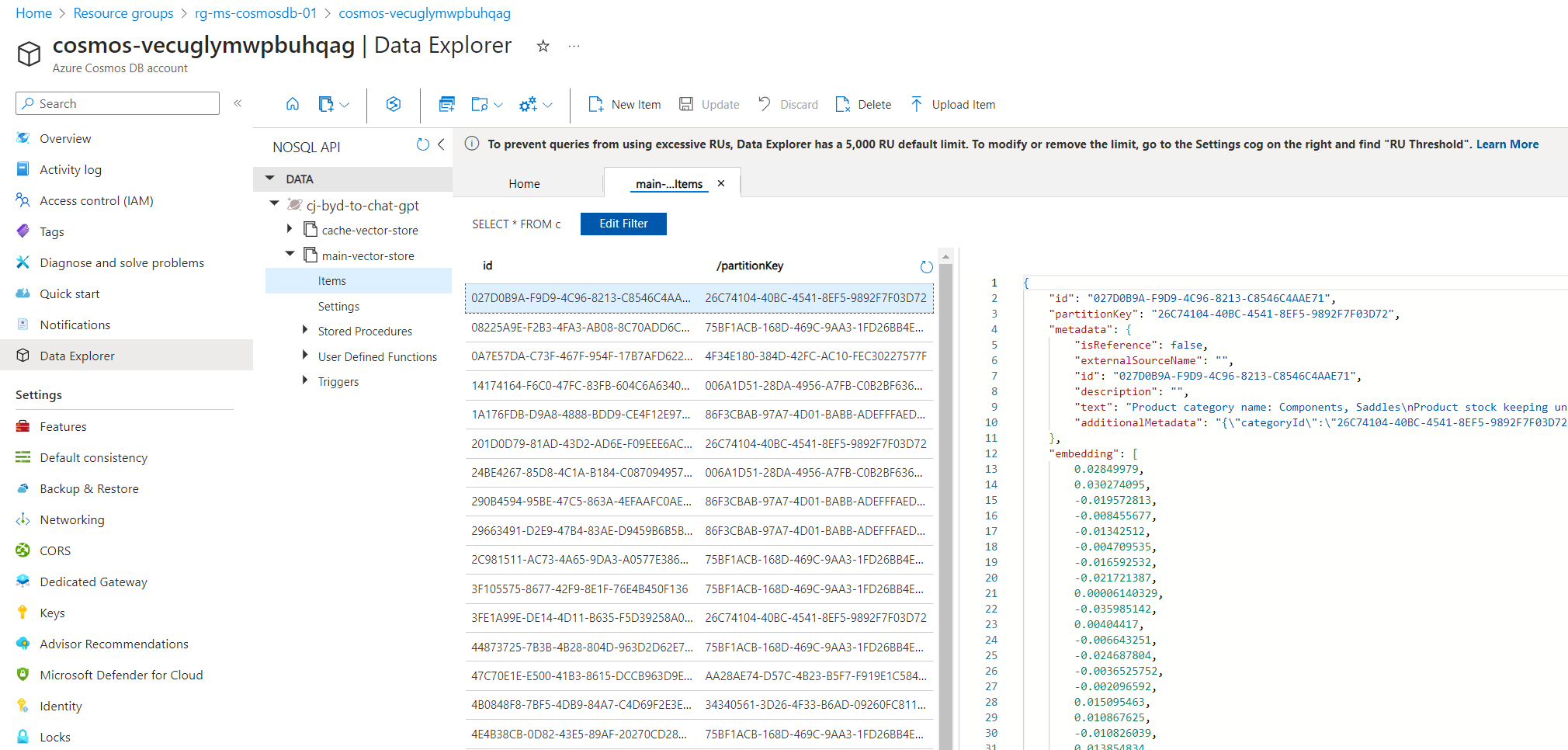1568x750 pixels.
Task: Favorite the resource with the star icon
Action: tap(543, 46)
